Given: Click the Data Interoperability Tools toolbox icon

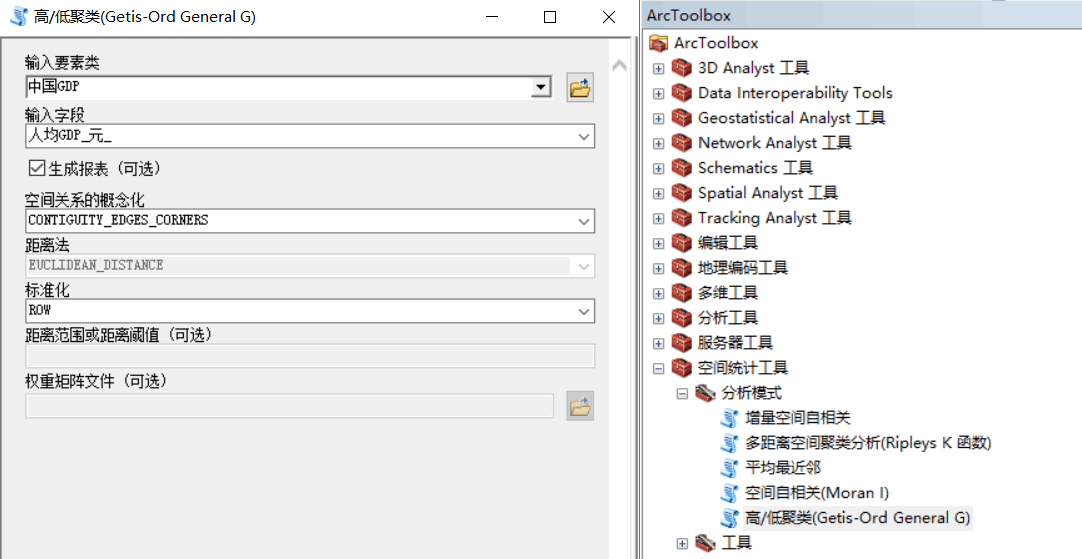Looking at the screenshot, I should (682, 92).
